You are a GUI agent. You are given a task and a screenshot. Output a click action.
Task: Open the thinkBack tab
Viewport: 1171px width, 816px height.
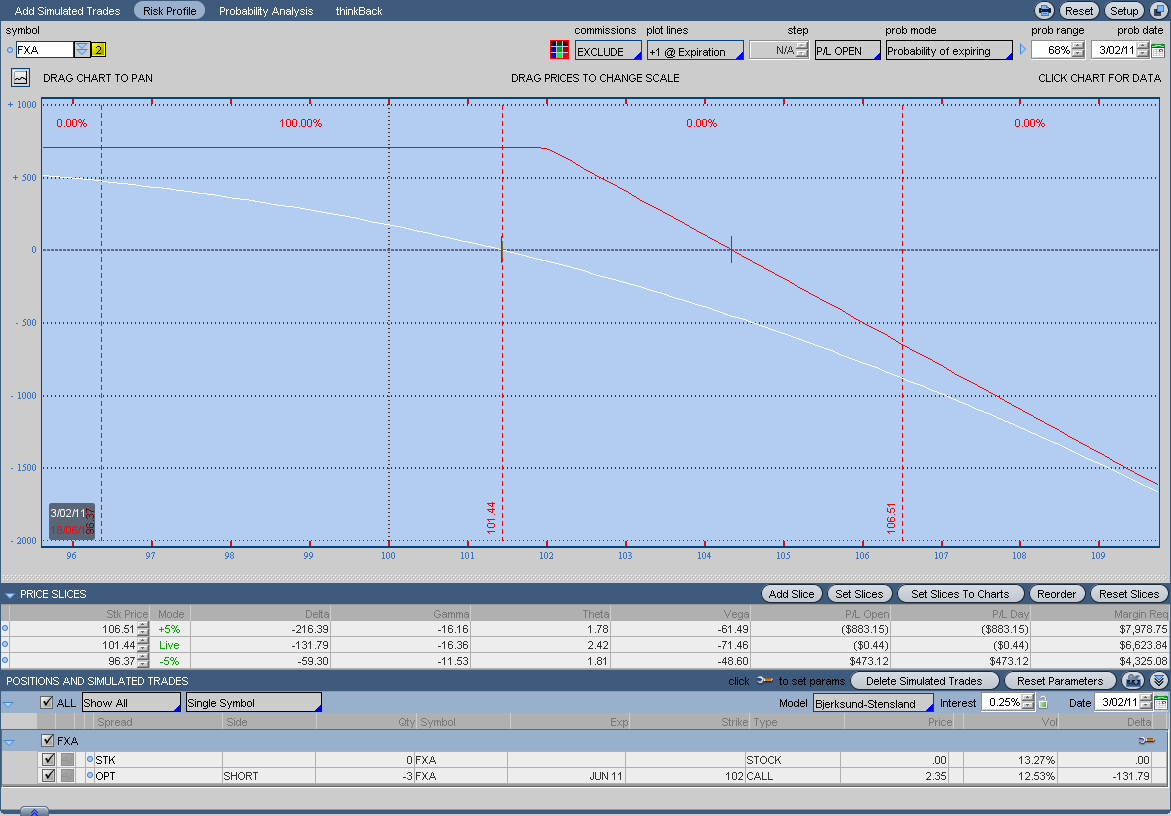358,11
